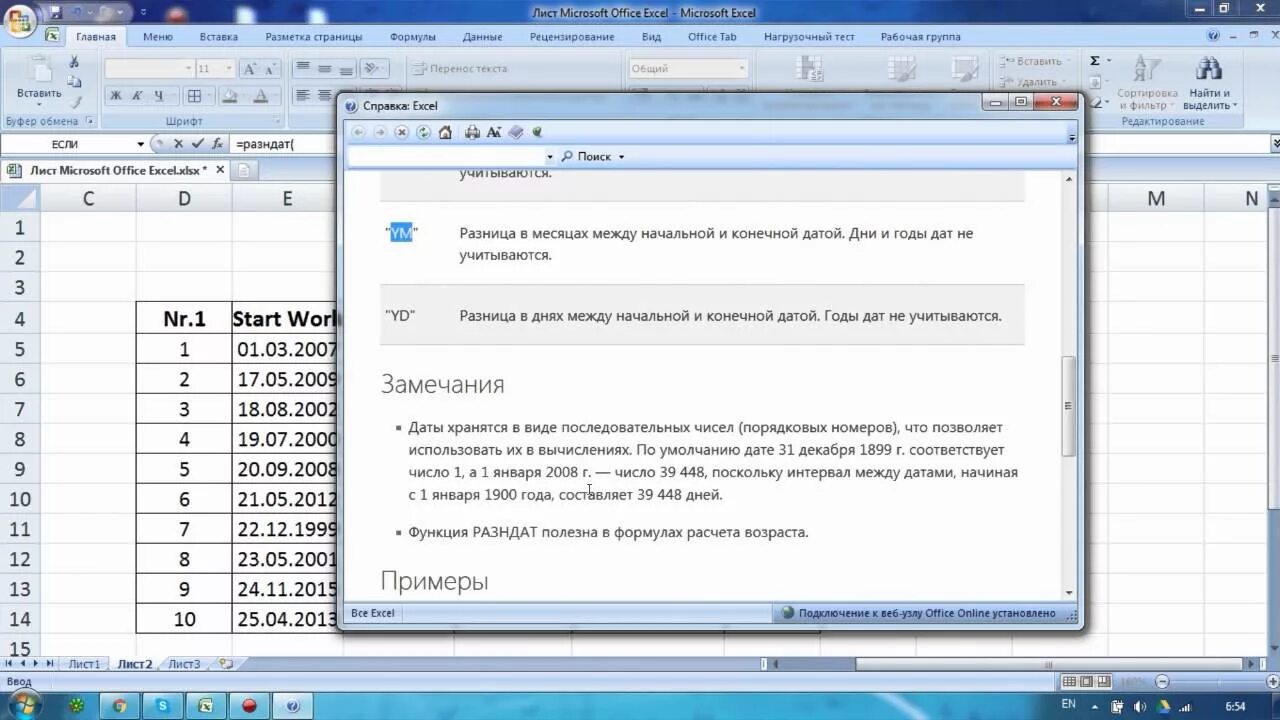Expand the formula bar chevron

1274,144
